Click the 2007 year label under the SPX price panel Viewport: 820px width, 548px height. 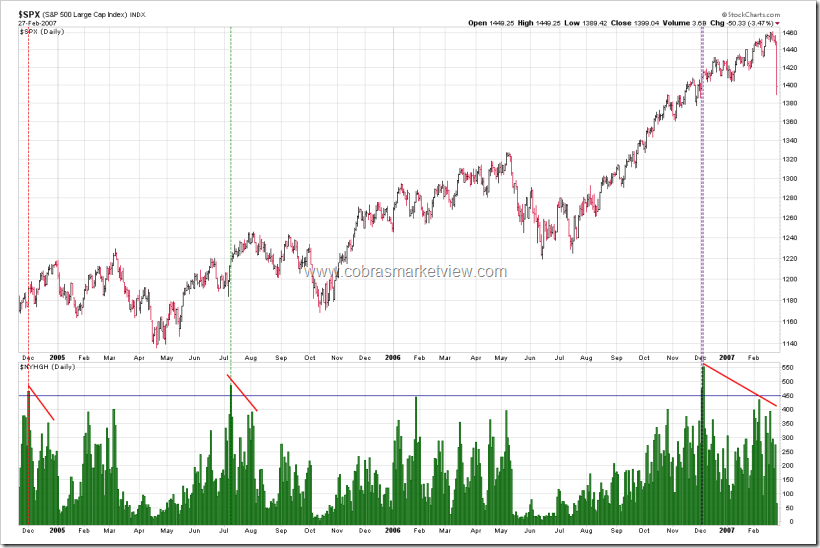[726, 358]
